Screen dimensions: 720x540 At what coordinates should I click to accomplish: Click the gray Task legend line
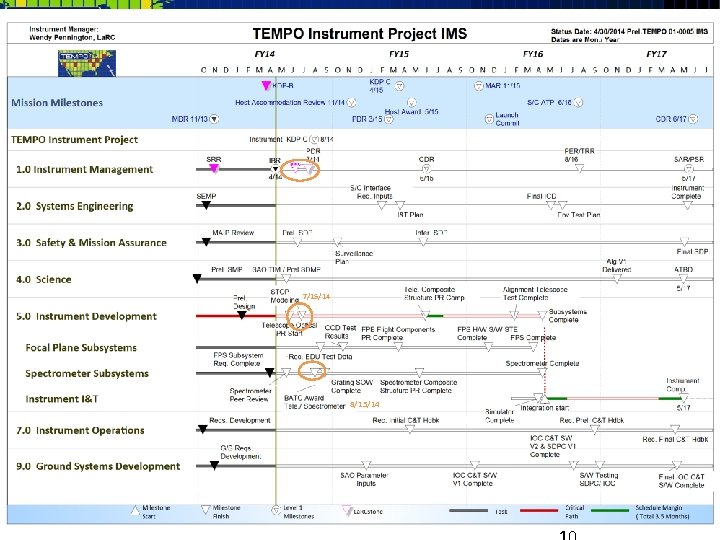point(468,511)
